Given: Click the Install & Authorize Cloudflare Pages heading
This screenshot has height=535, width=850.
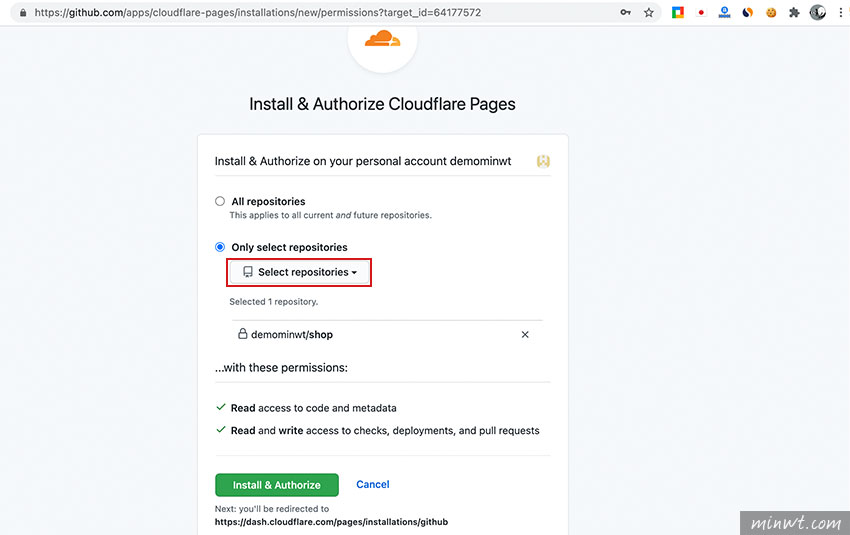Looking at the screenshot, I should coord(382,104).
